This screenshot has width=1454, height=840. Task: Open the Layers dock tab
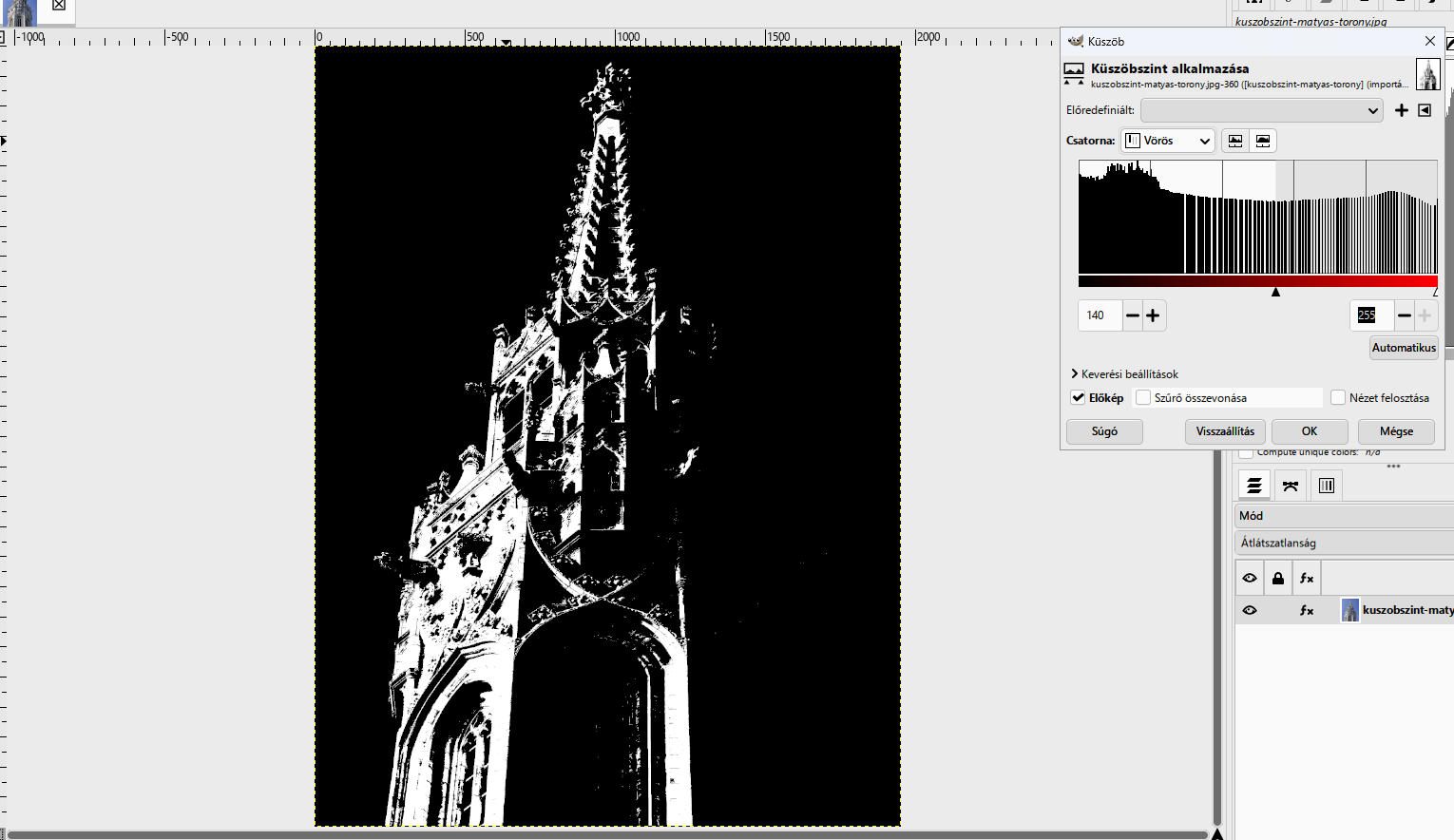[1254, 486]
